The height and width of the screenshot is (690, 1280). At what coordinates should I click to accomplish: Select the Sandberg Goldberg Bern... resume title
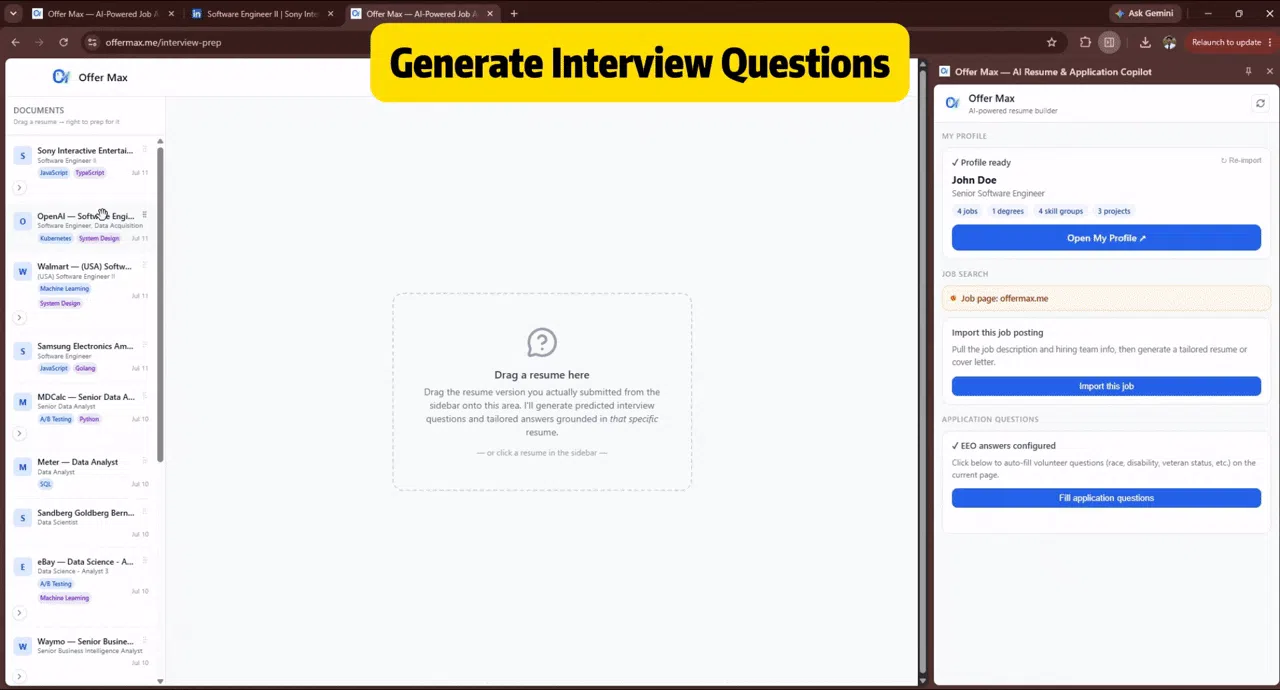click(85, 513)
